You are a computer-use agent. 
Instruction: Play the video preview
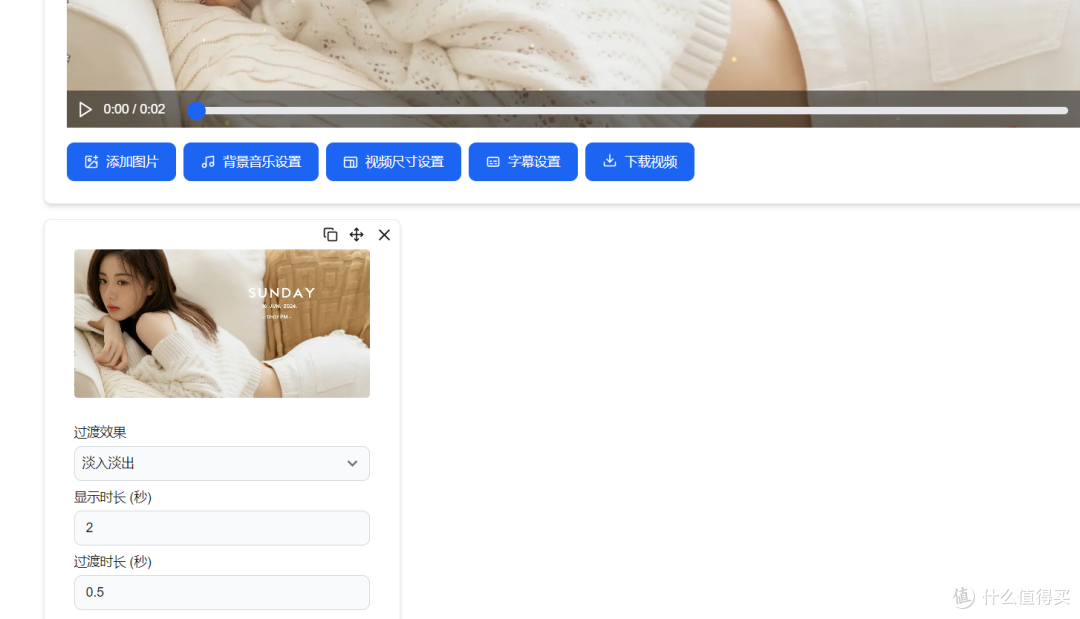[85, 109]
